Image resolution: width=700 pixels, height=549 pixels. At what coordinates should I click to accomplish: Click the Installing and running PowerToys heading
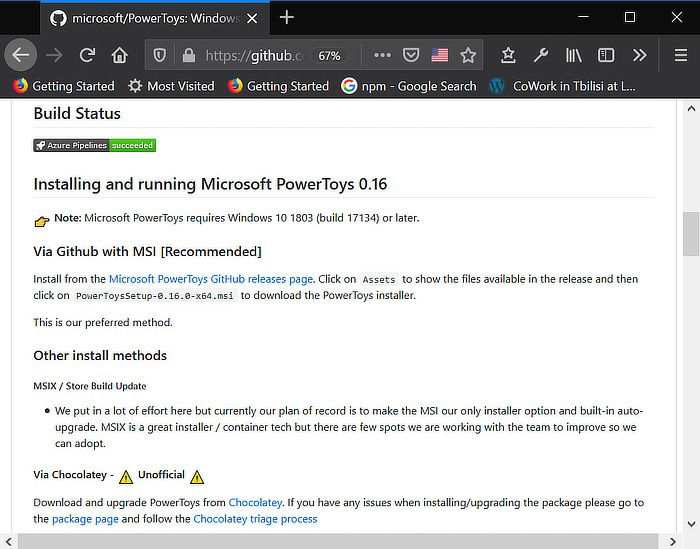point(210,184)
